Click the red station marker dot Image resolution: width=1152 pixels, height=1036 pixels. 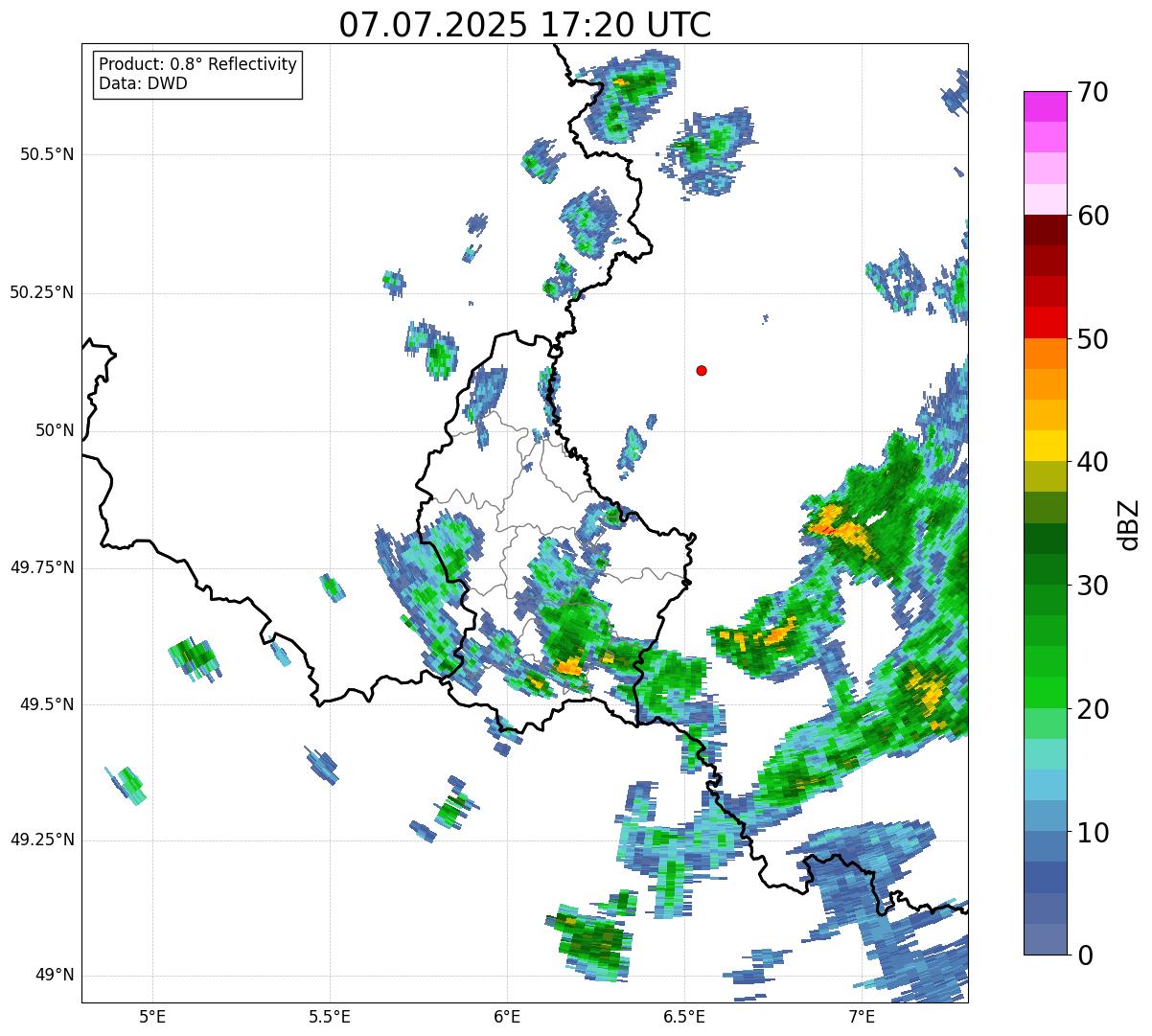[702, 370]
